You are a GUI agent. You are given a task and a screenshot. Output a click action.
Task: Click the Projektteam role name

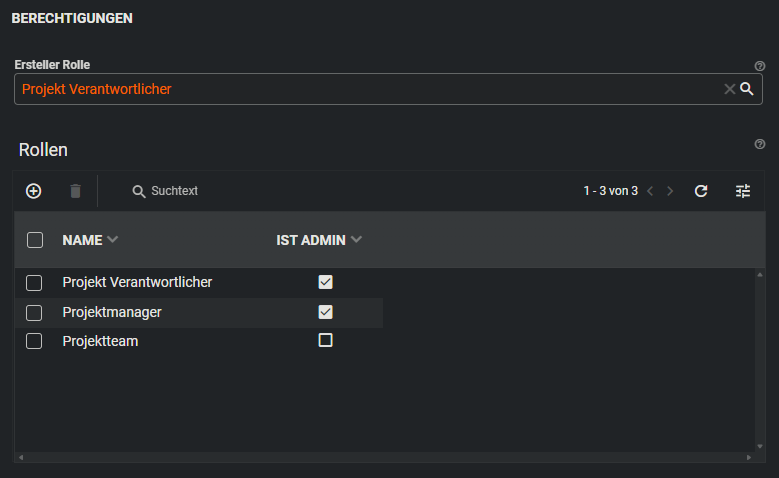100,341
